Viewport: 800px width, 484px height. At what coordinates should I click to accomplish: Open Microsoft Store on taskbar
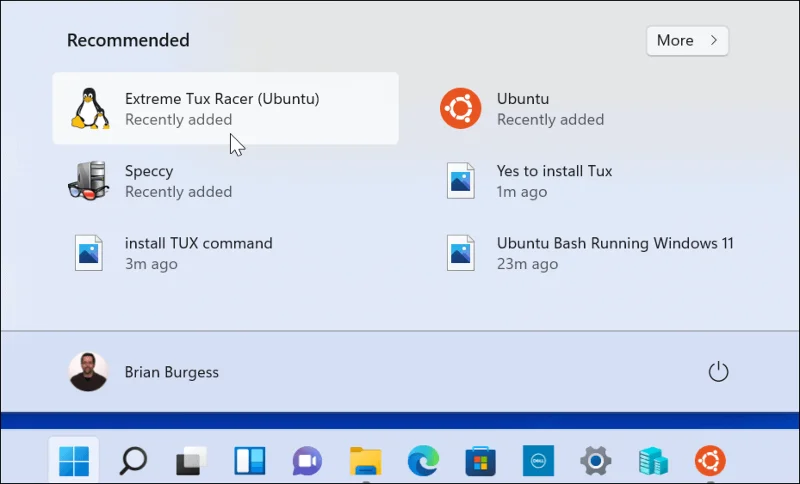[481, 461]
